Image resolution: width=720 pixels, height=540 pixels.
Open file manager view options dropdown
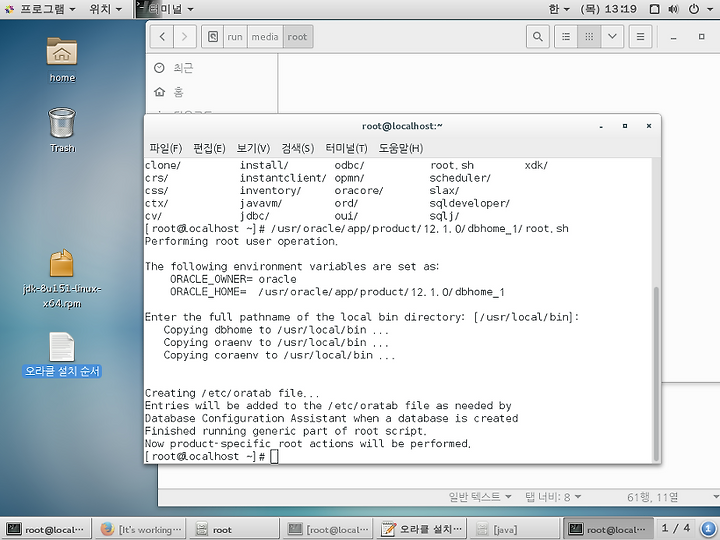click(x=612, y=37)
